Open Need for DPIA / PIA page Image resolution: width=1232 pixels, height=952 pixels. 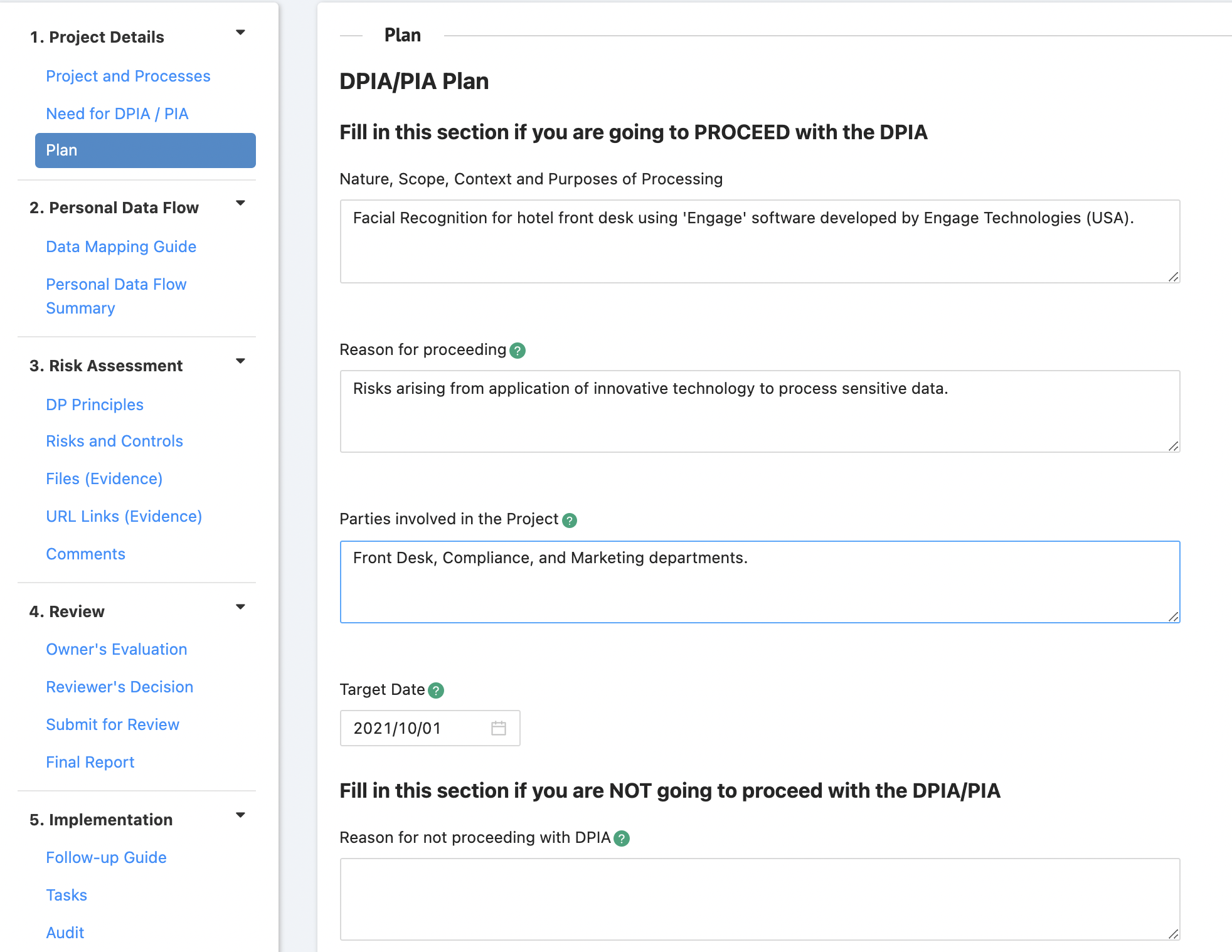click(117, 114)
